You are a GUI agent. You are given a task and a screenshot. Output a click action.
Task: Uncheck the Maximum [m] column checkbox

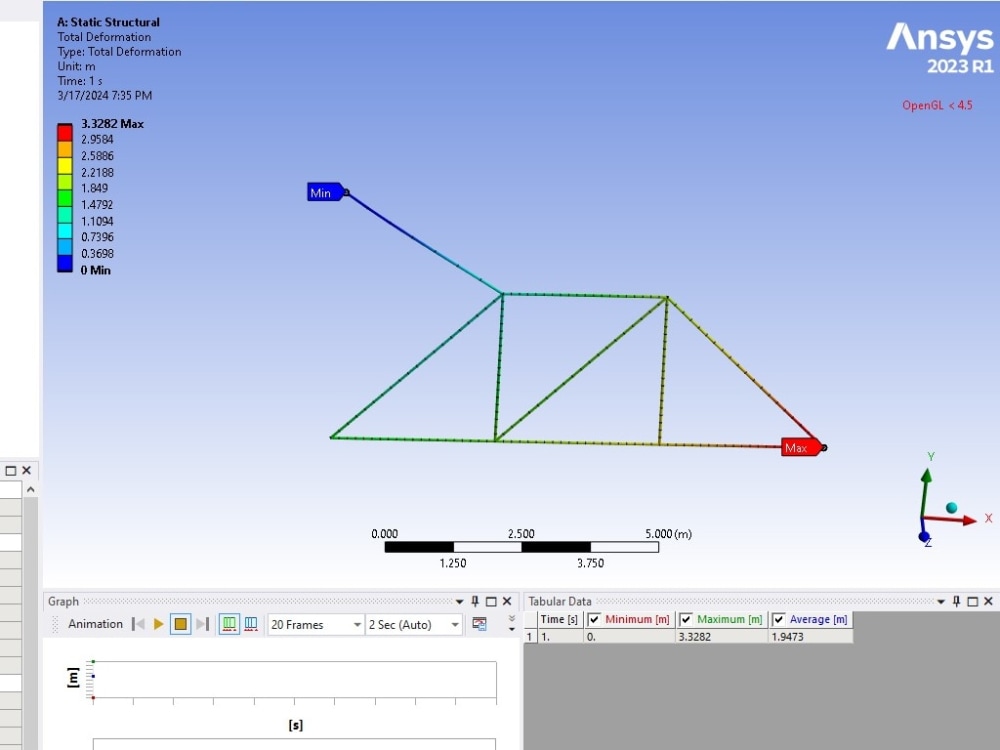click(684, 619)
